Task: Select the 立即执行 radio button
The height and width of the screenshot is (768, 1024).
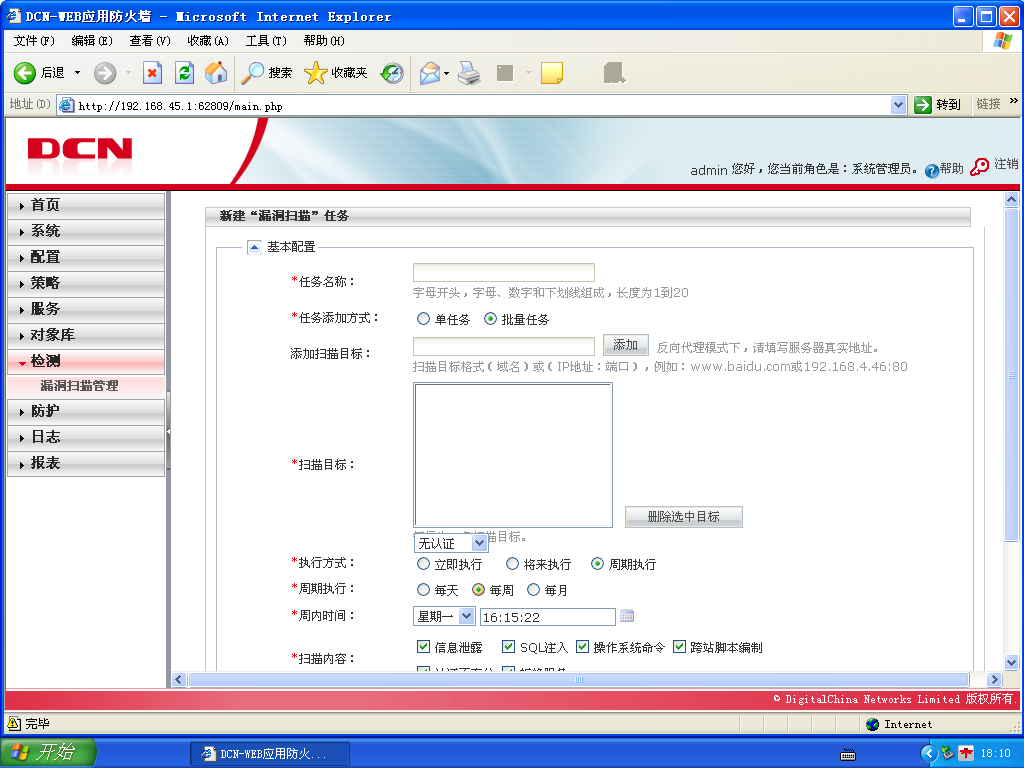Action: tap(423, 564)
